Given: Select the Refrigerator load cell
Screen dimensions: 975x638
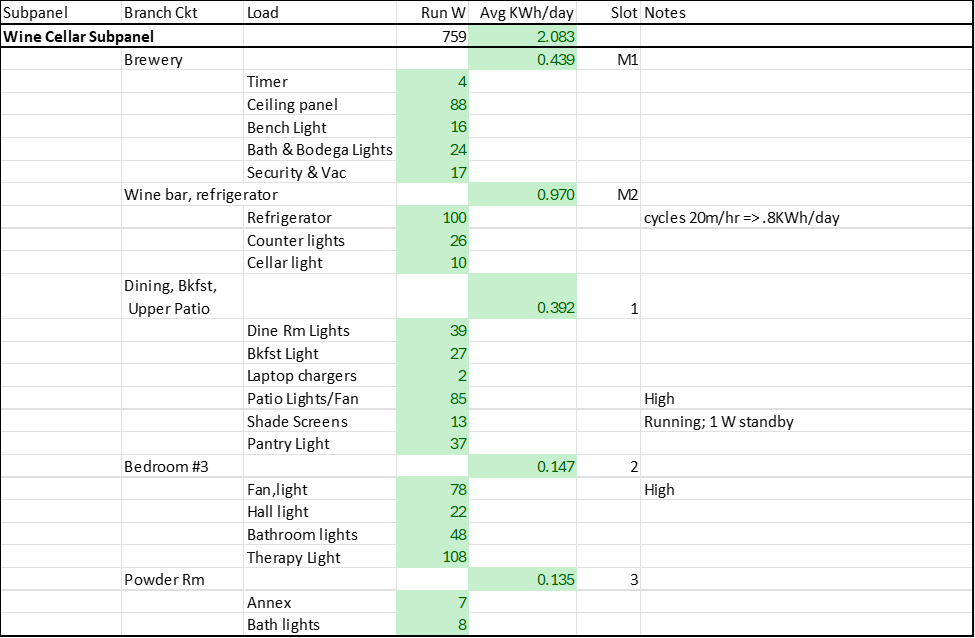Looking at the screenshot, I should click(x=290, y=217).
